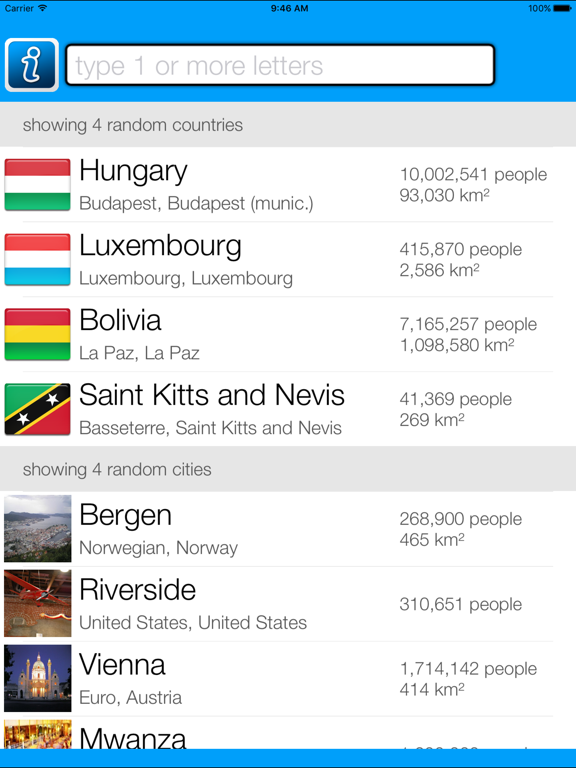Image resolution: width=576 pixels, height=768 pixels.
Task: Open the Mwanza photo thumbnail
Action: [x=38, y=734]
